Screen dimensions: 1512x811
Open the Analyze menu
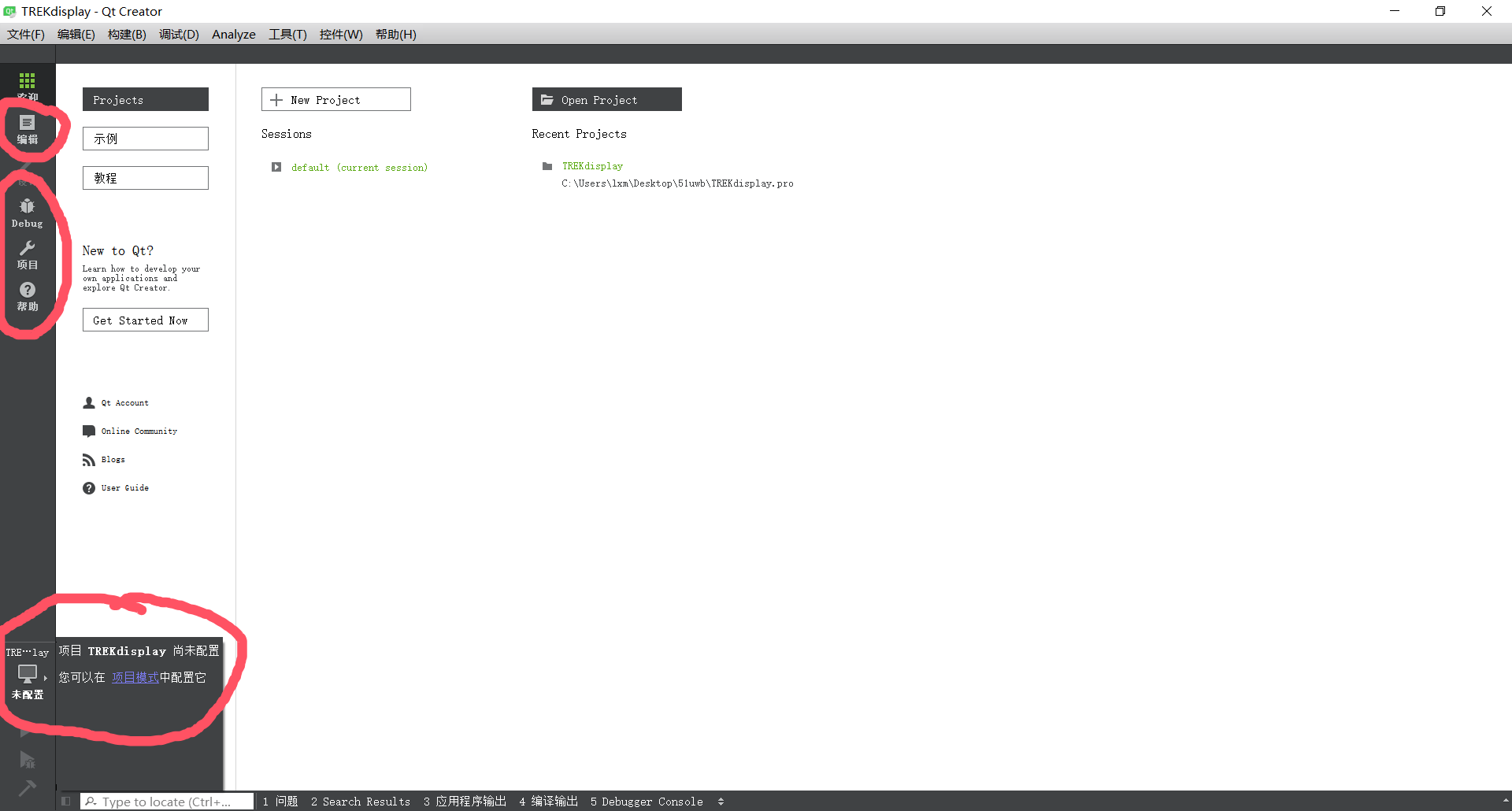coord(234,34)
